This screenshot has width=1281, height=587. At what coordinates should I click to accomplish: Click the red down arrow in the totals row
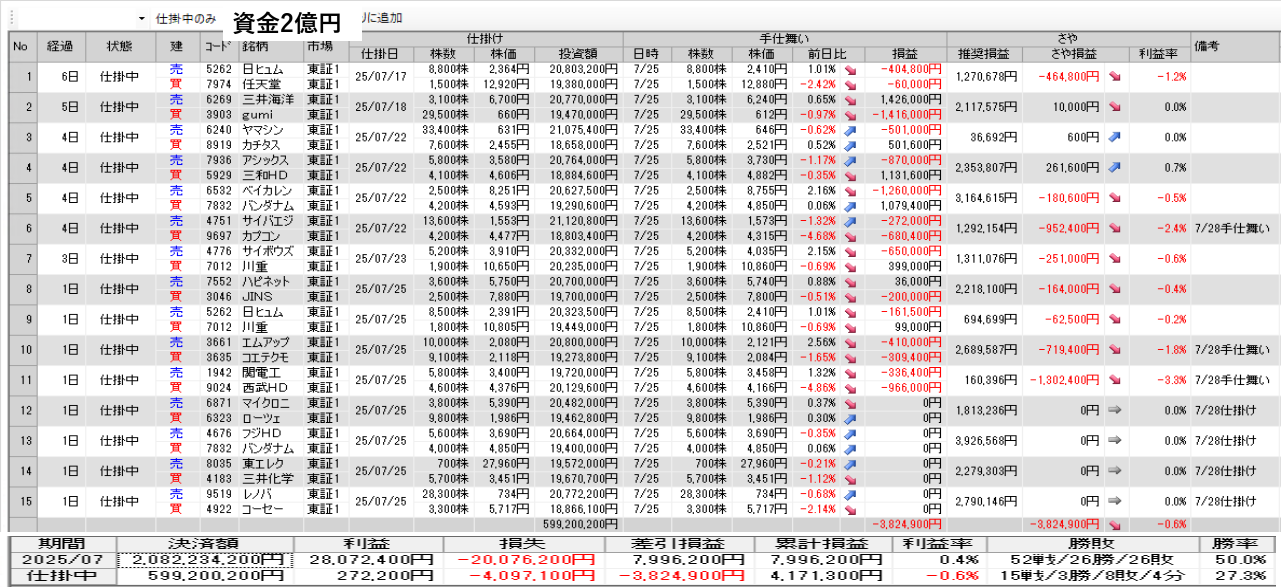point(1115,523)
